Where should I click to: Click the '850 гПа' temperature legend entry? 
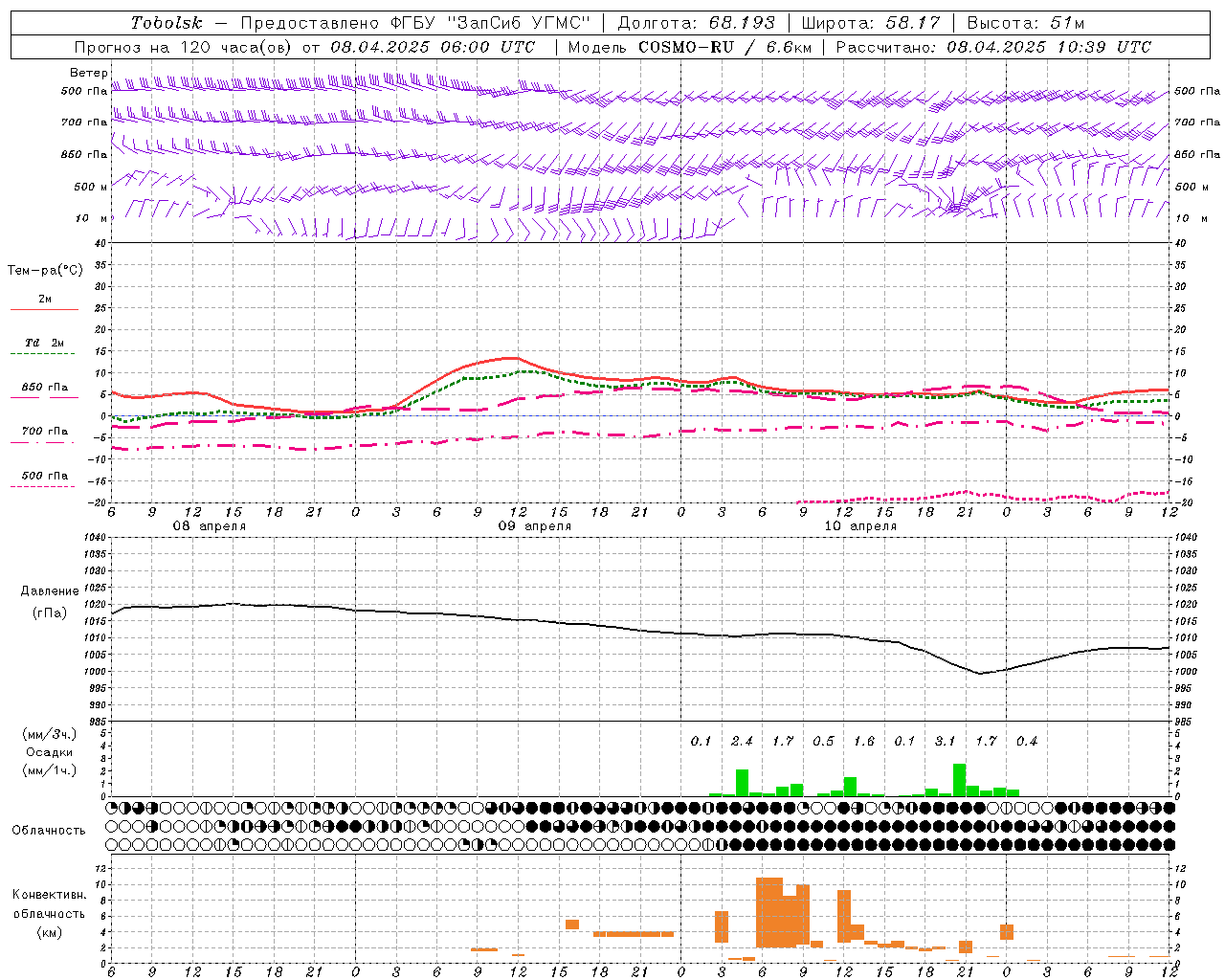click(x=45, y=388)
